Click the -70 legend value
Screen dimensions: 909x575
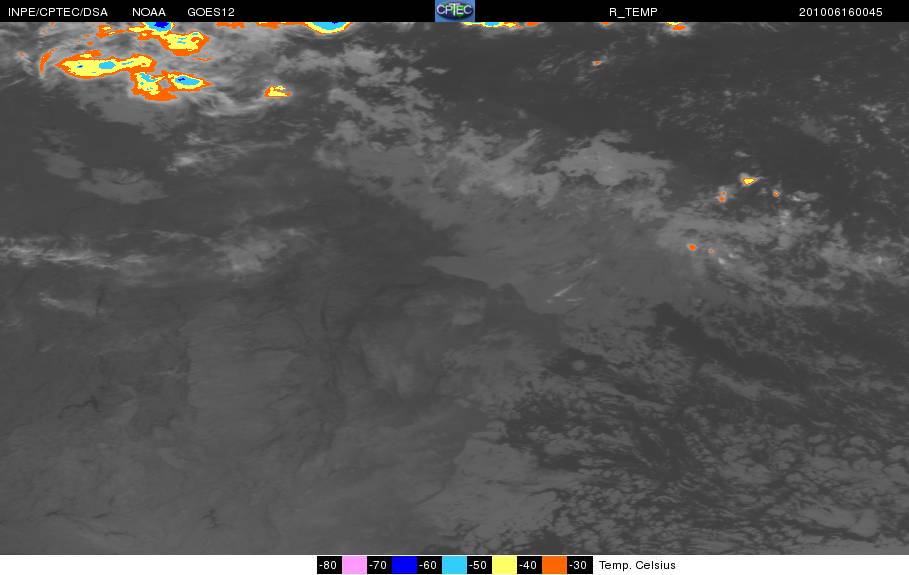pos(379,565)
